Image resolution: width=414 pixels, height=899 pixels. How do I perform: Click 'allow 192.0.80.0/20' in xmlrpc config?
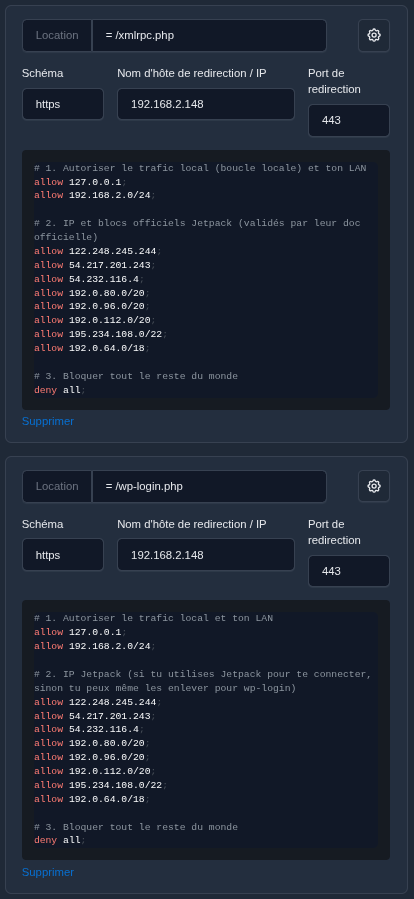click(92, 293)
